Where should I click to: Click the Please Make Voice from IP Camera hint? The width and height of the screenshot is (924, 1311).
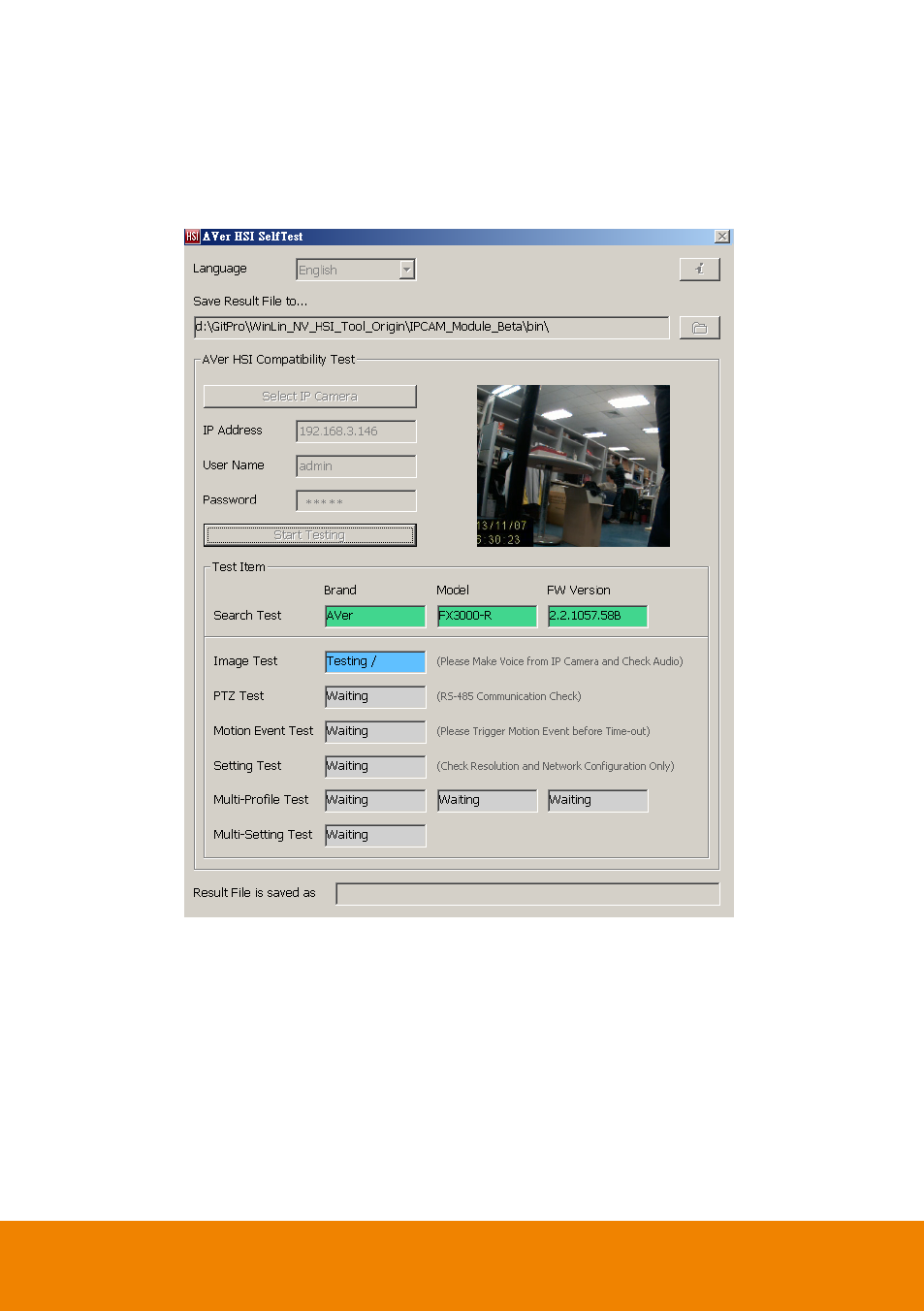coord(559,661)
